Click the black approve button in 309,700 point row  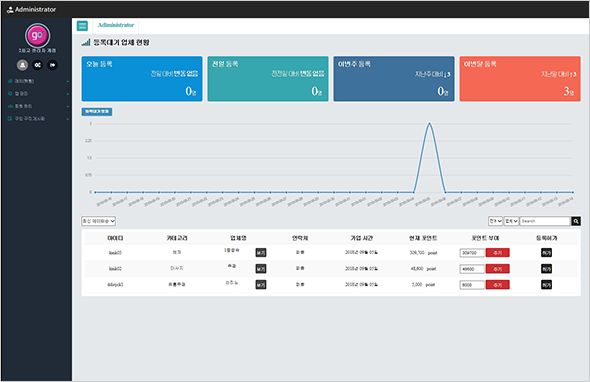pos(546,253)
